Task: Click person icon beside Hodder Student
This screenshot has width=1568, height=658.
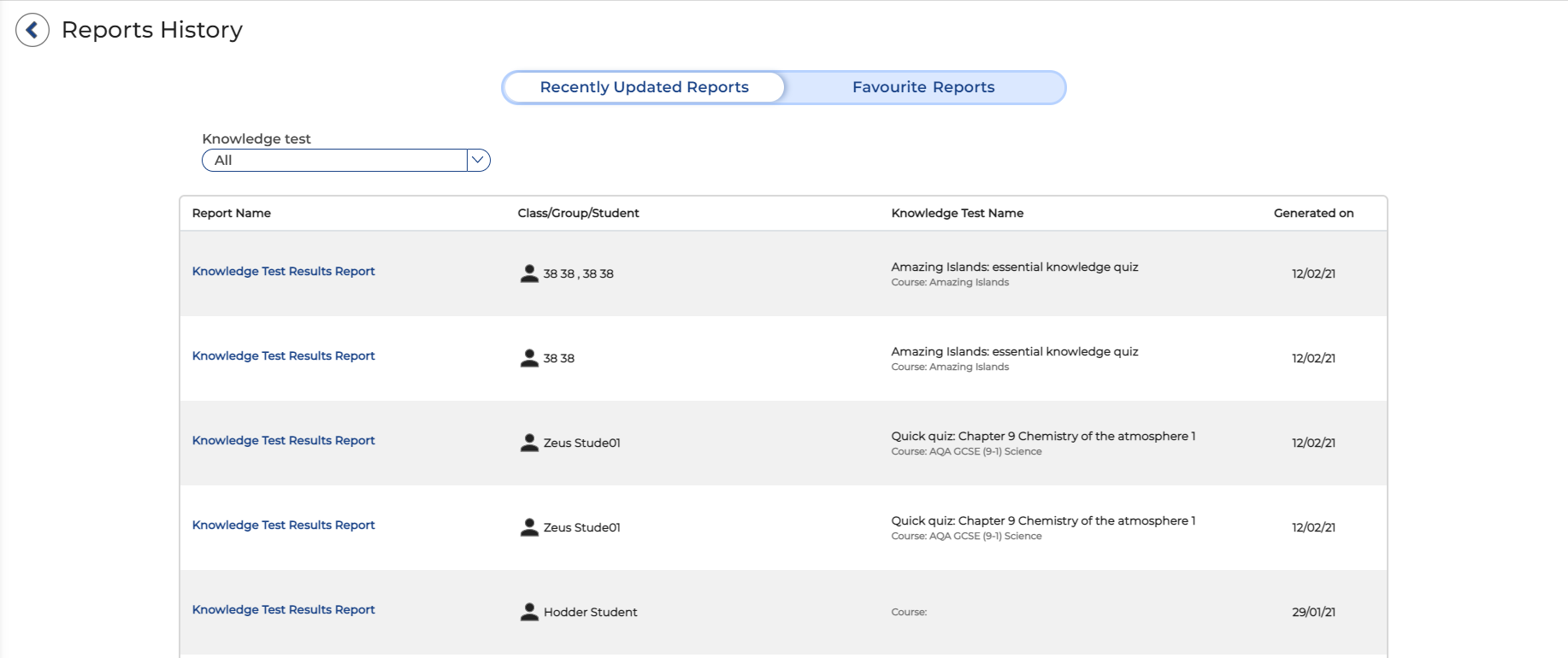Action: tap(529, 612)
